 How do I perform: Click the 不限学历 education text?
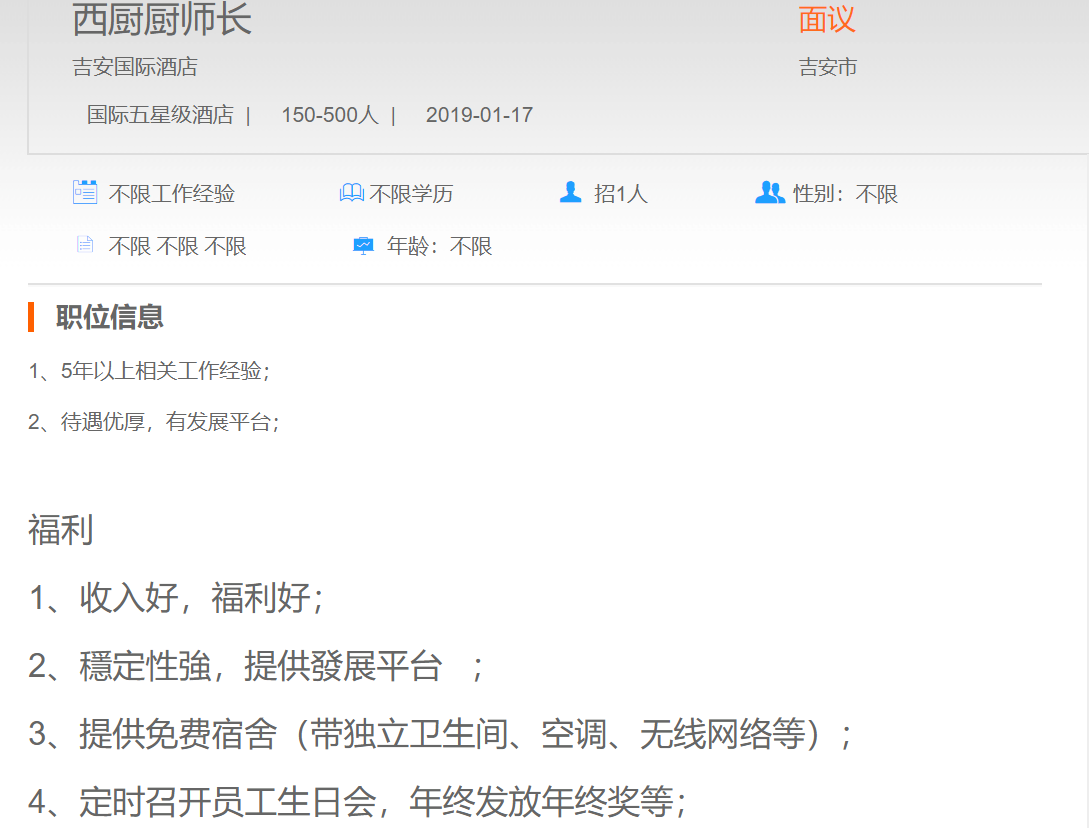point(411,194)
